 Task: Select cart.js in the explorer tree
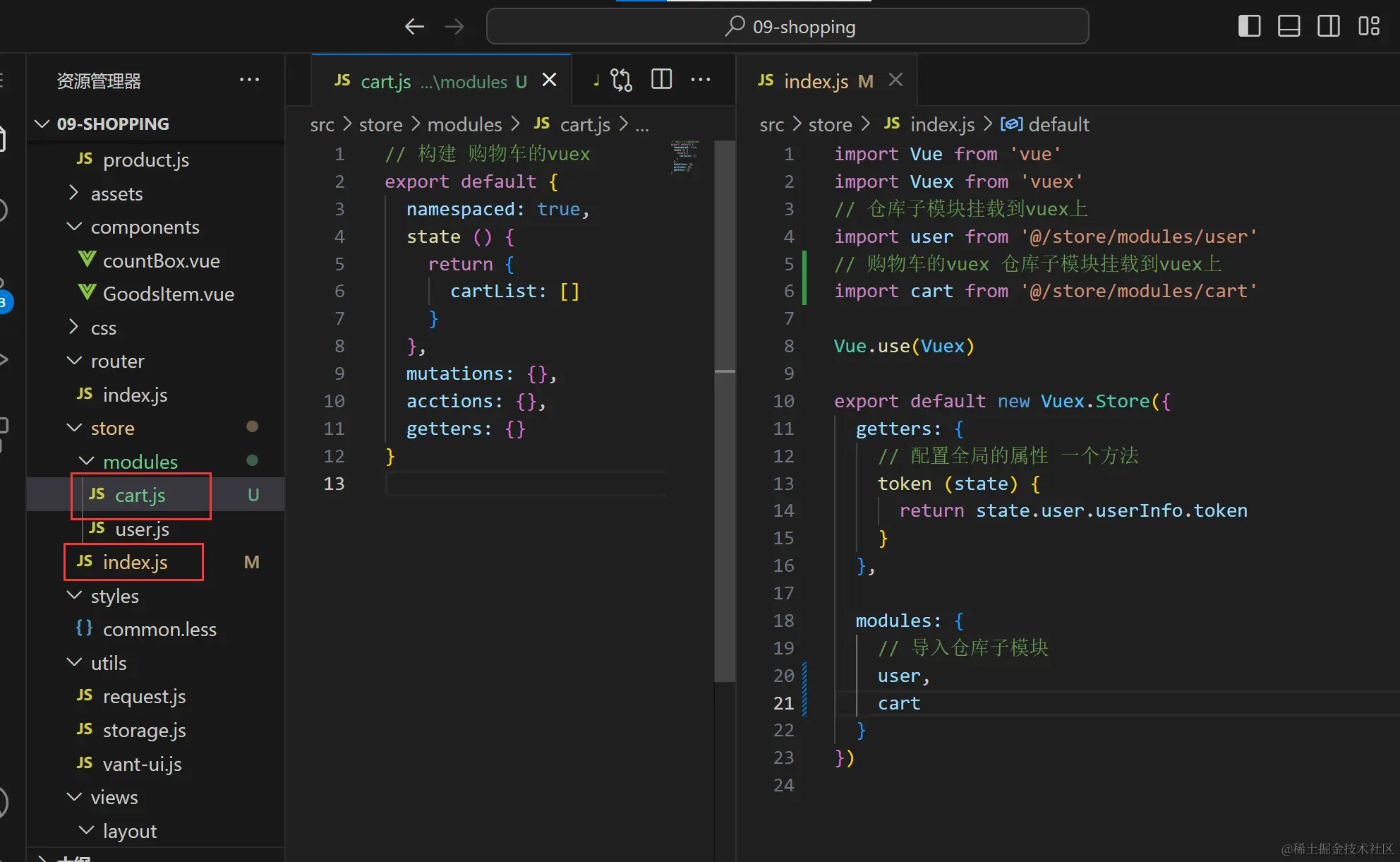click(155, 496)
